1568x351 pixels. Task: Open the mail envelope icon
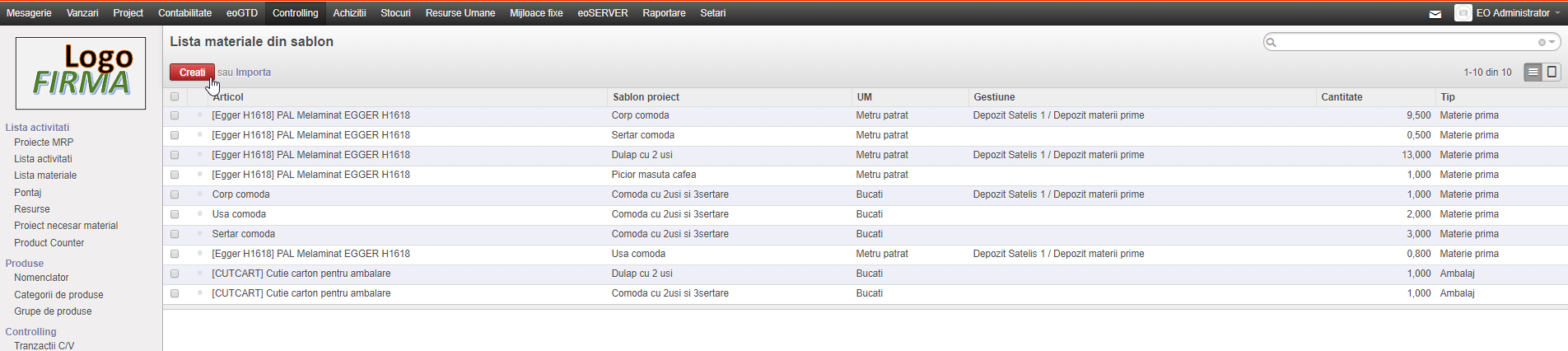pos(1435,14)
